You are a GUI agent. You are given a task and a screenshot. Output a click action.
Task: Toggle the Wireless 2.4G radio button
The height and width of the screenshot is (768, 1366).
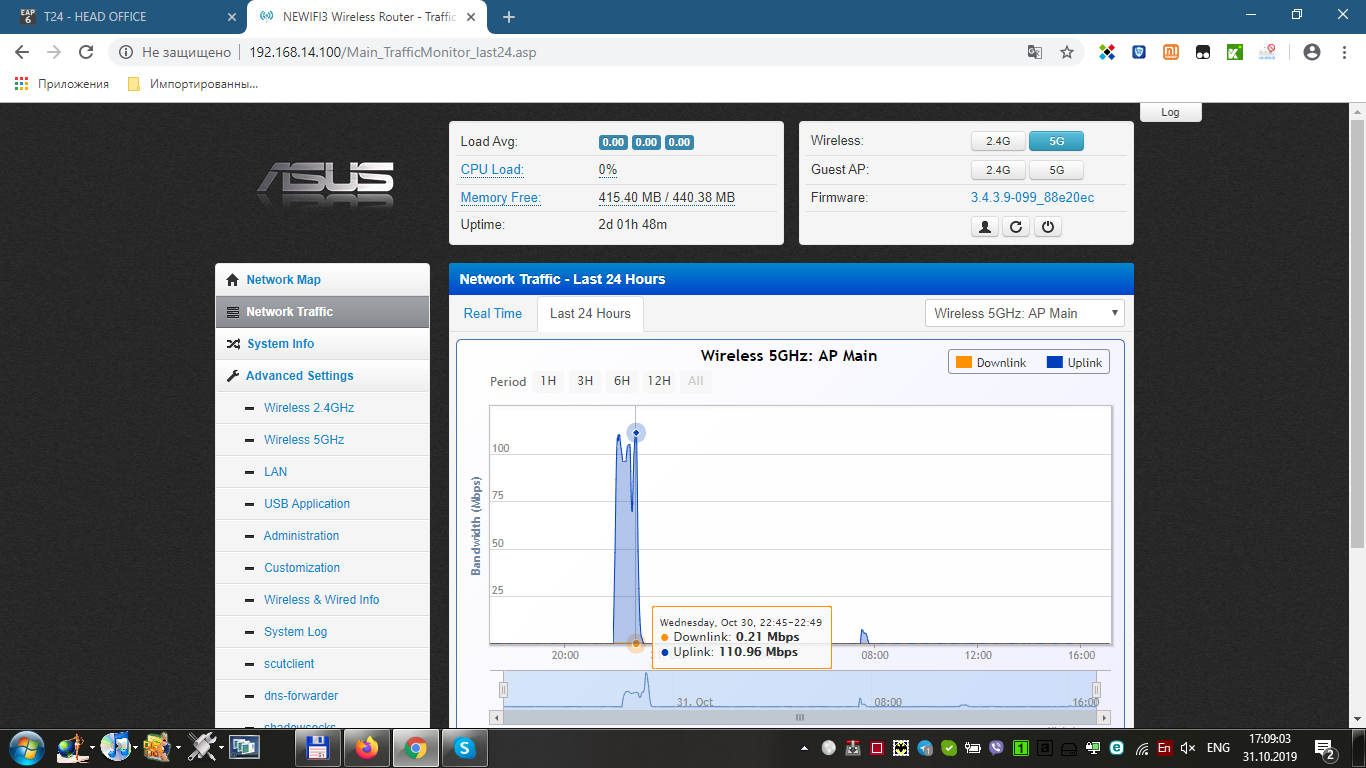click(x=997, y=142)
